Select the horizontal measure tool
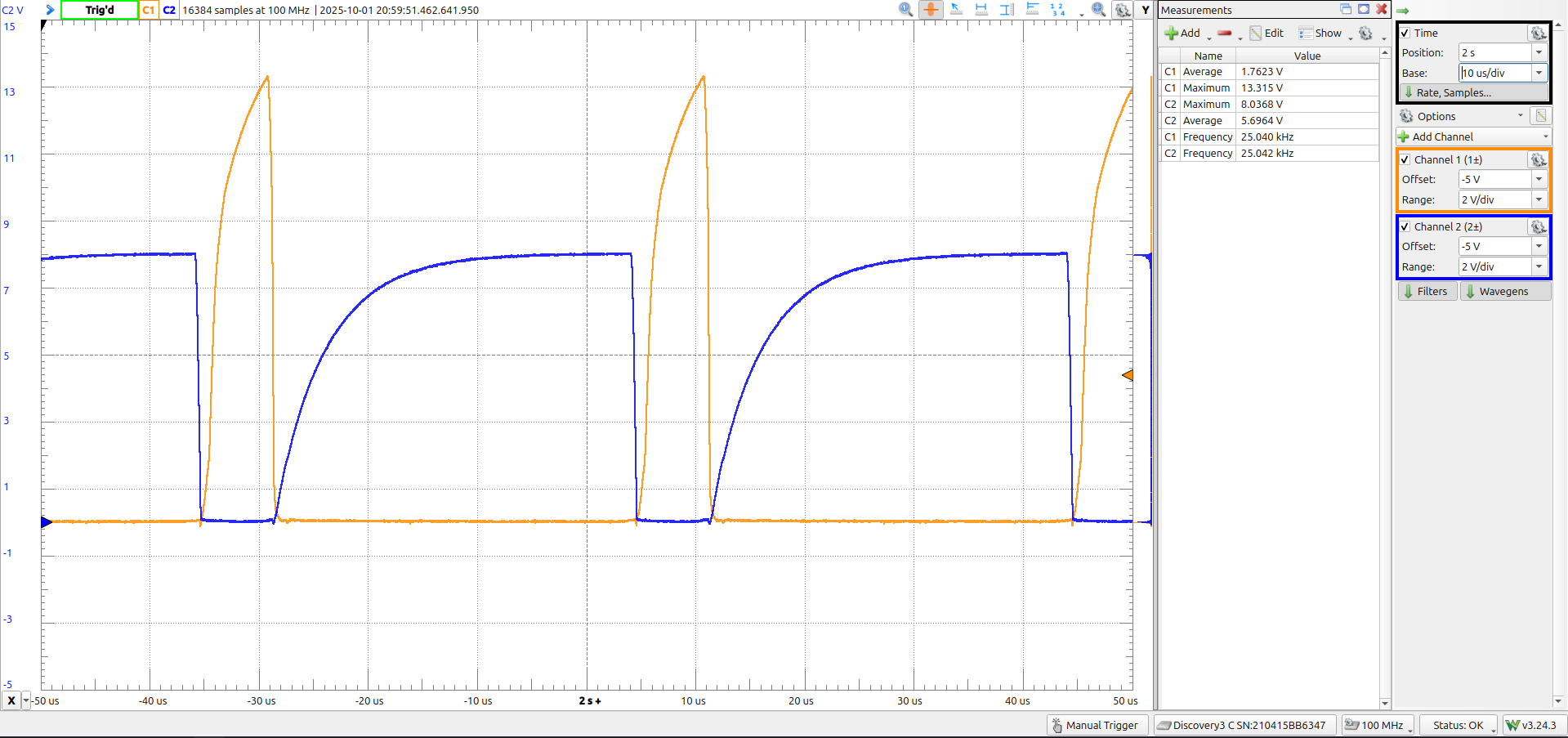Viewport: 1568px width, 738px height. pyautogui.click(x=981, y=10)
